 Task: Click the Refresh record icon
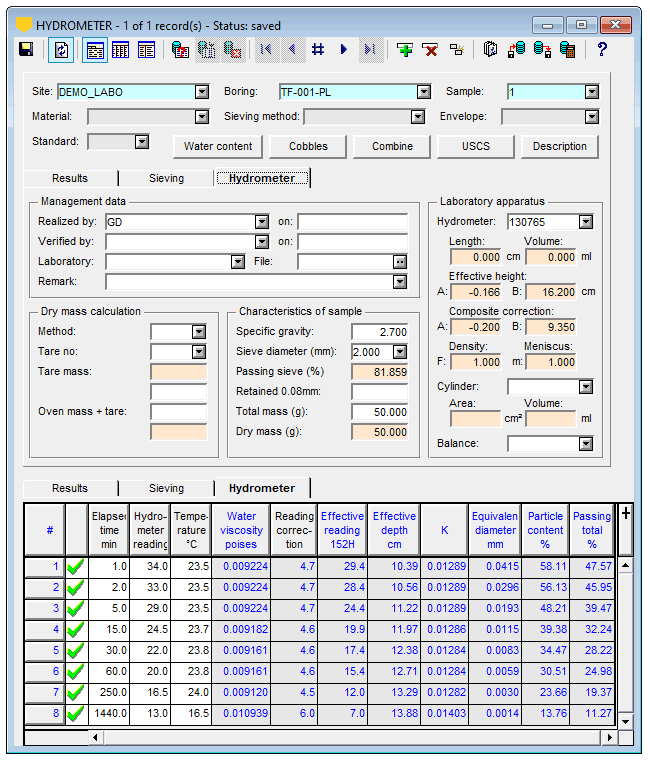pos(61,50)
